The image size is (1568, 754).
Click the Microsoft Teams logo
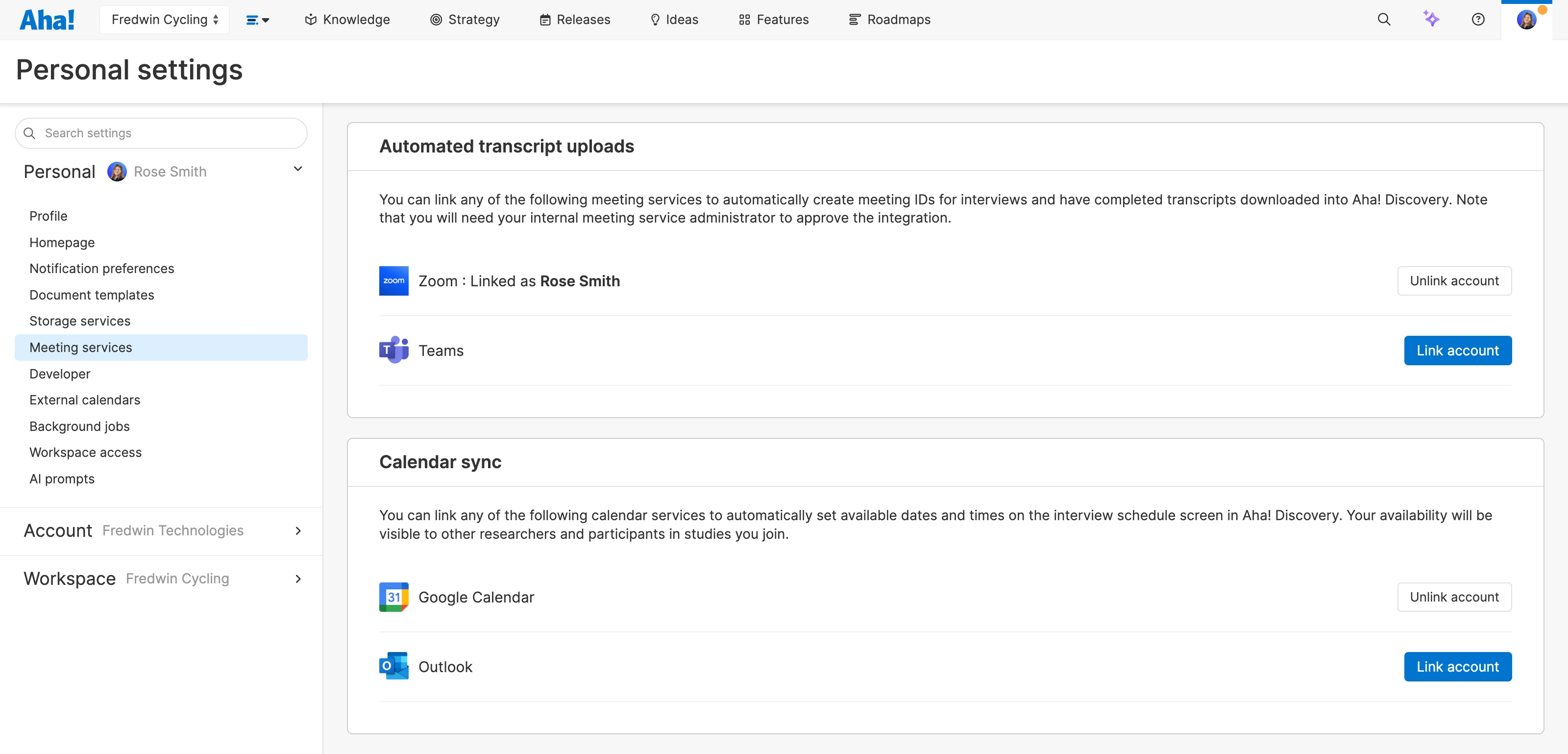(393, 350)
